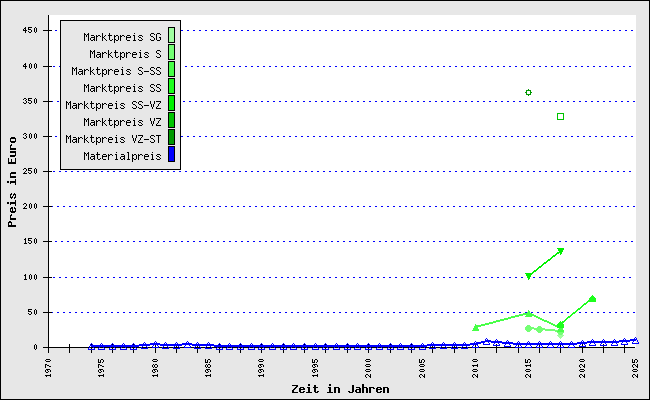Screen dimensions: 650x400
Task: Click the green upward triangle marker at 2021 near 70 Euro
Action: [592, 298]
